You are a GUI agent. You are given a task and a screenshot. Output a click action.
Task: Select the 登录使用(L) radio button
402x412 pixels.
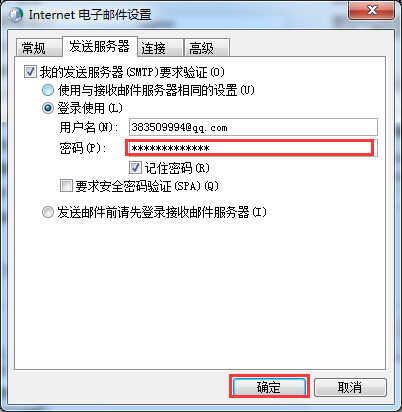[x=48, y=108]
